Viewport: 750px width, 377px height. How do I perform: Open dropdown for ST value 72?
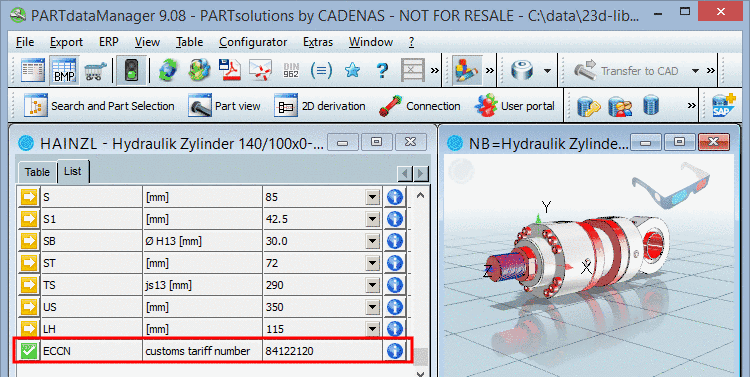pos(372,263)
